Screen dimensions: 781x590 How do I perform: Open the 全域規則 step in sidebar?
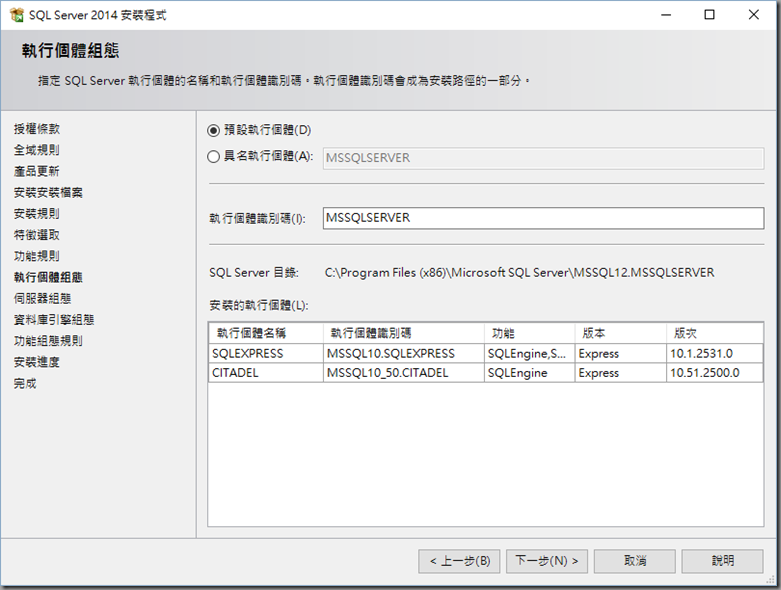pos(37,150)
